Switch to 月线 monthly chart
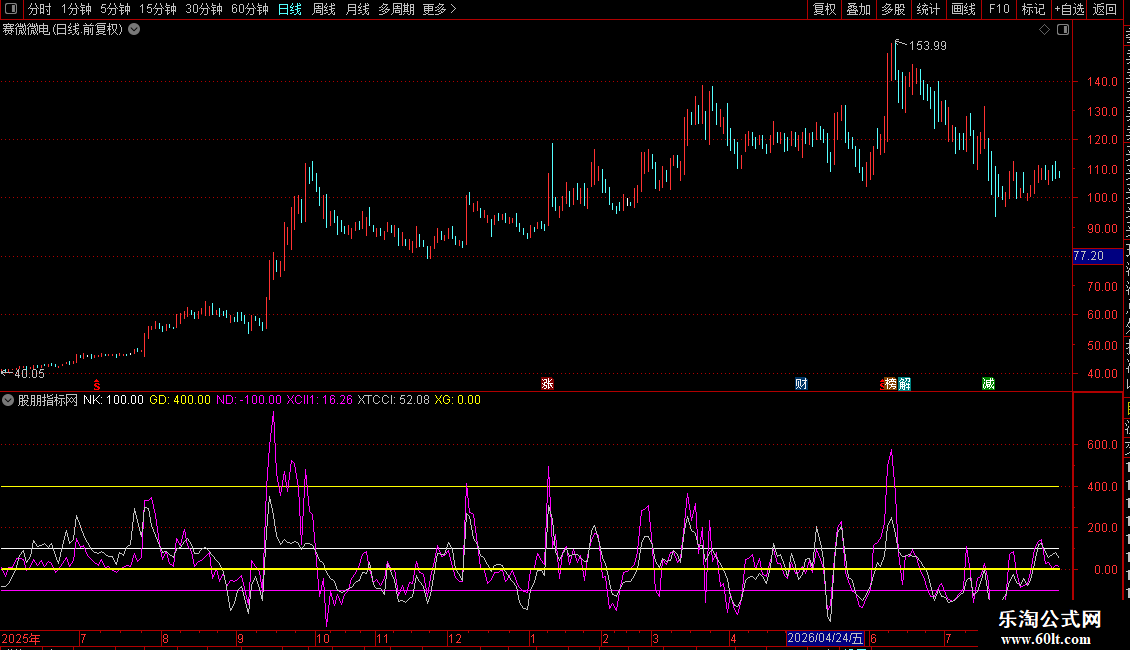This screenshot has height=650, width=1130. (x=357, y=9)
